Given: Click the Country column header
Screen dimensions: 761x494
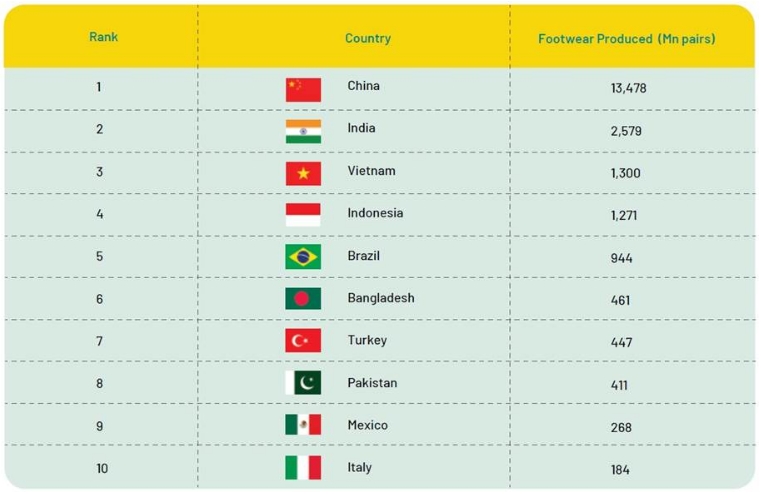Looking at the screenshot, I should pos(368,38).
